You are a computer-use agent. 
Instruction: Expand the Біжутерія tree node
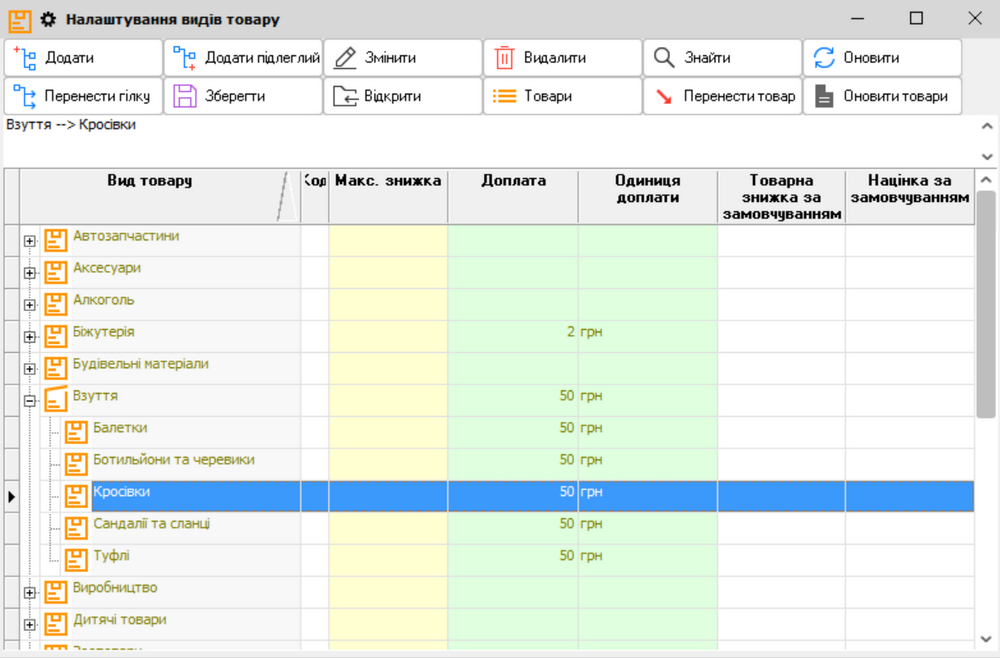(30, 337)
